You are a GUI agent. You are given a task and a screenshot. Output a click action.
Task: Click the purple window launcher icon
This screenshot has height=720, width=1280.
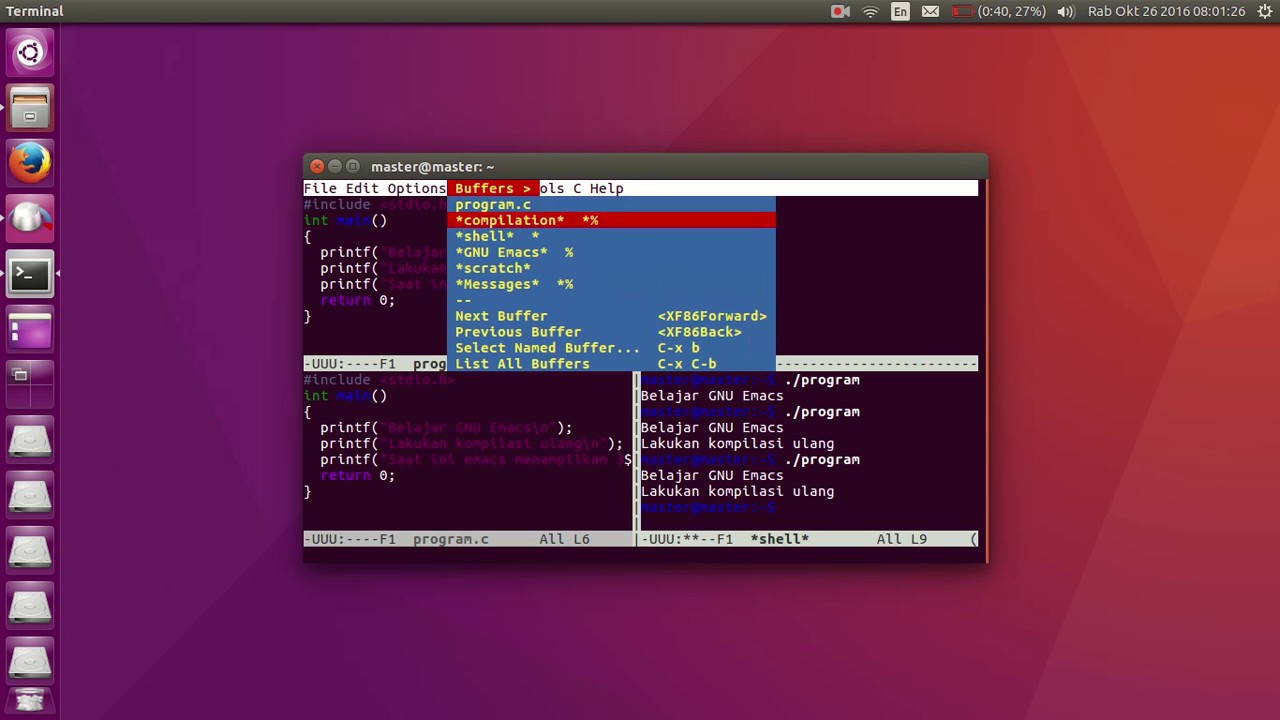coord(29,328)
